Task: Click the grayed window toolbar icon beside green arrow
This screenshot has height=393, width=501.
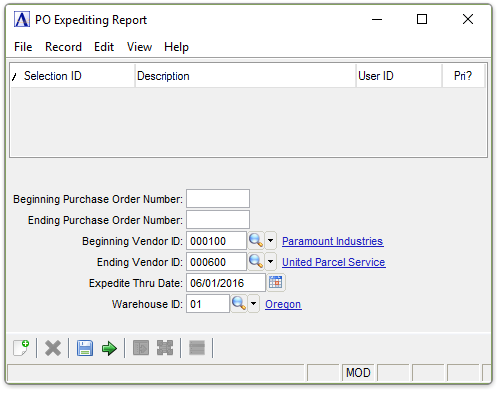Action: coord(141,348)
